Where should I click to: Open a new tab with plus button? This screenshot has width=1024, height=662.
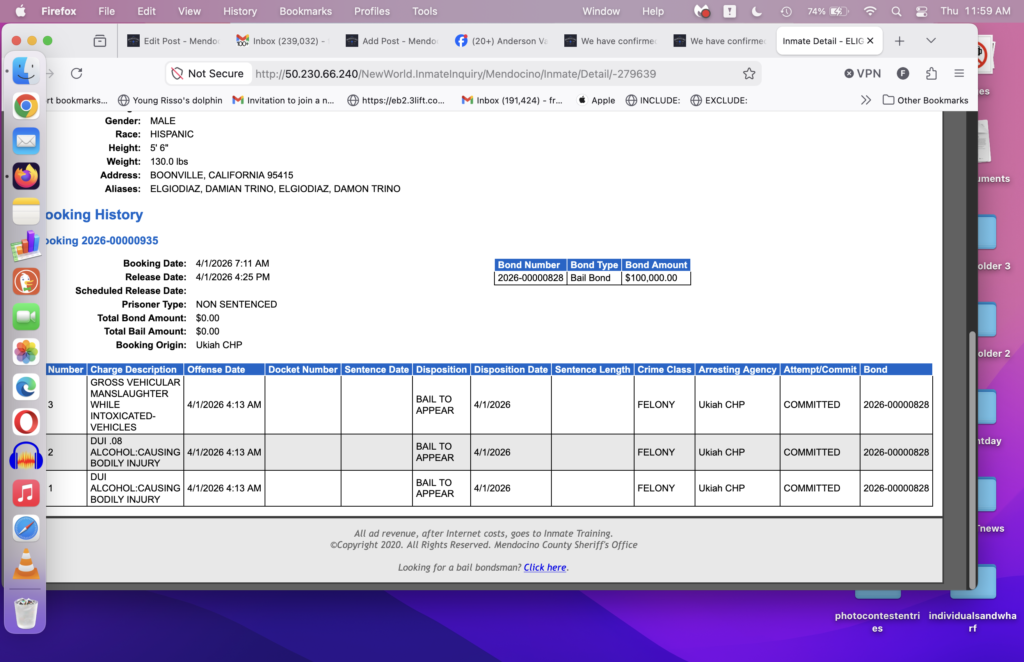[899, 41]
